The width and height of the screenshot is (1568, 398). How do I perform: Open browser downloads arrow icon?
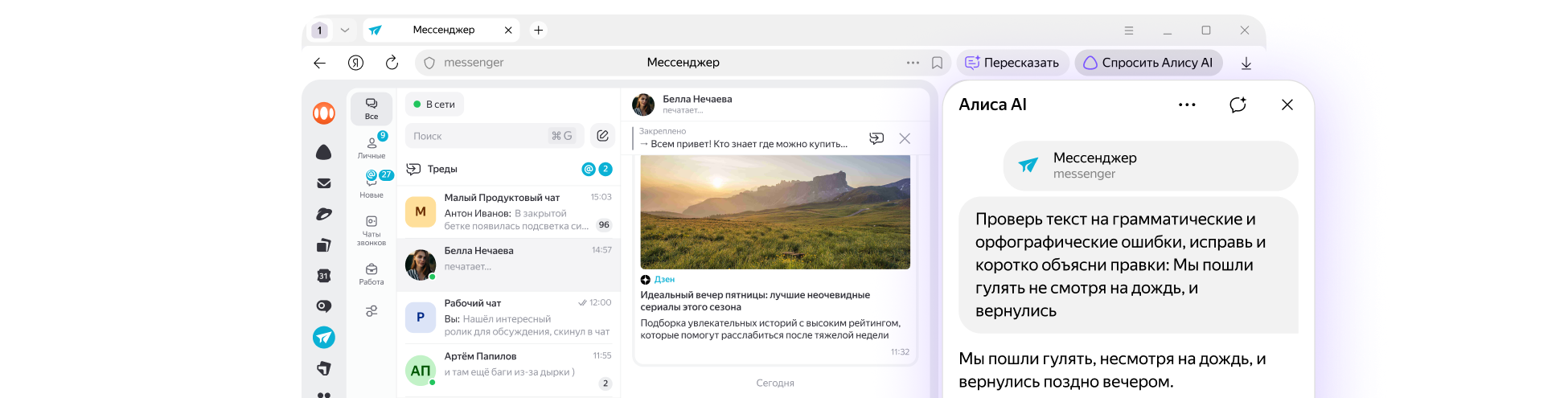coord(1246,63)
